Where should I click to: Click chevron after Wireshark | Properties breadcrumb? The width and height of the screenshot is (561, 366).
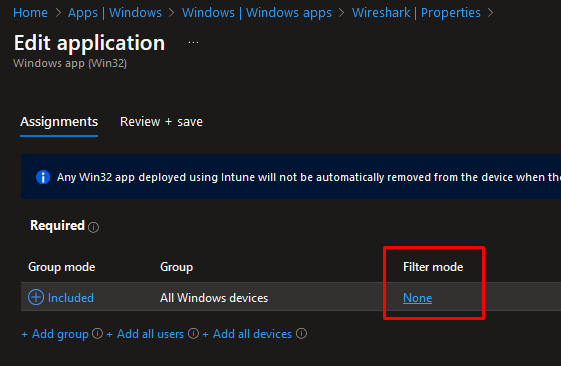pyautogui.click(x=491, y=13)
